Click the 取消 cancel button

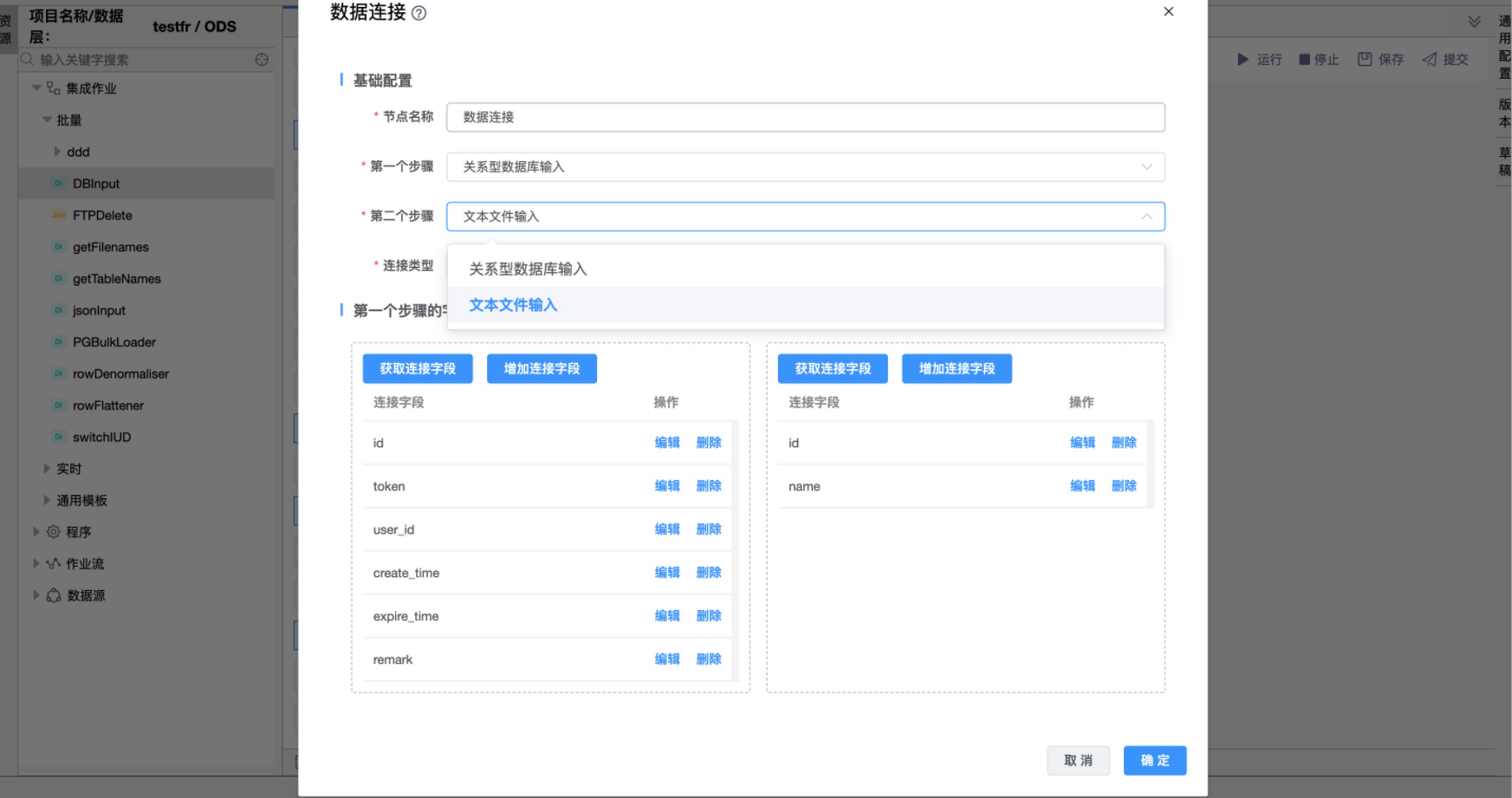point(1078,761)
